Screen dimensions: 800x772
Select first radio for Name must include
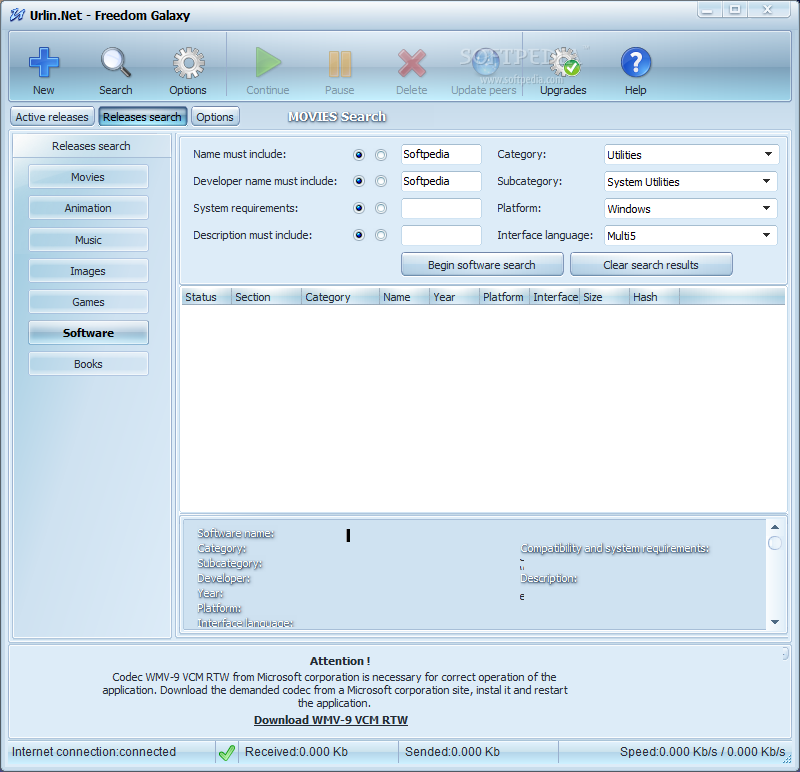click(359, 155)
